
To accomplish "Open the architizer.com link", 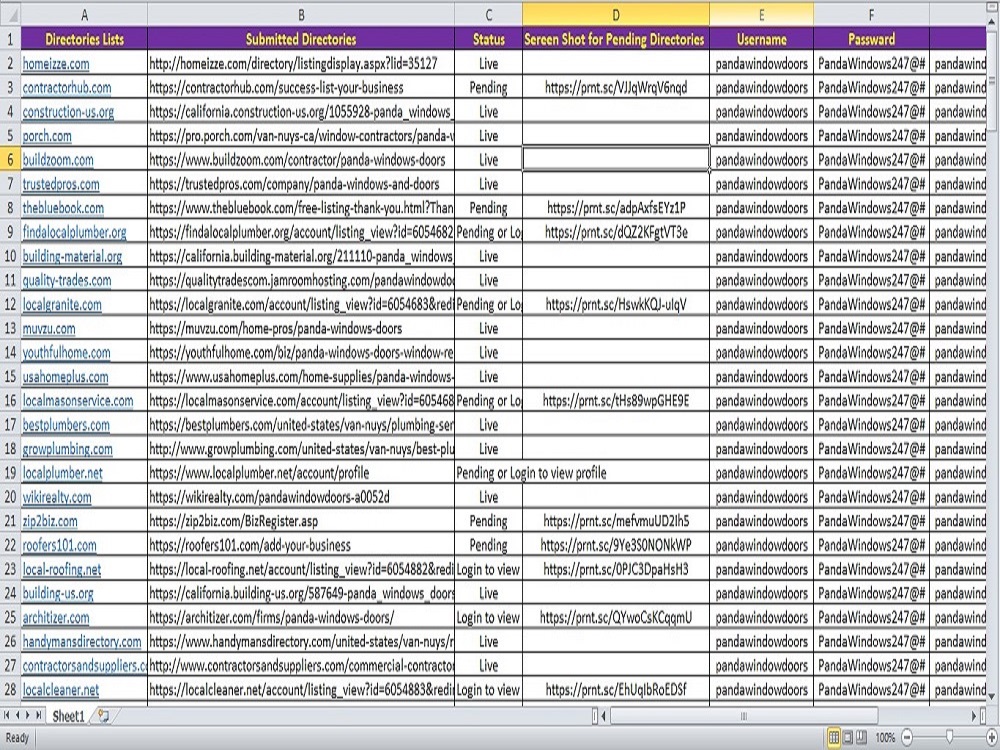I will point(56,617).
